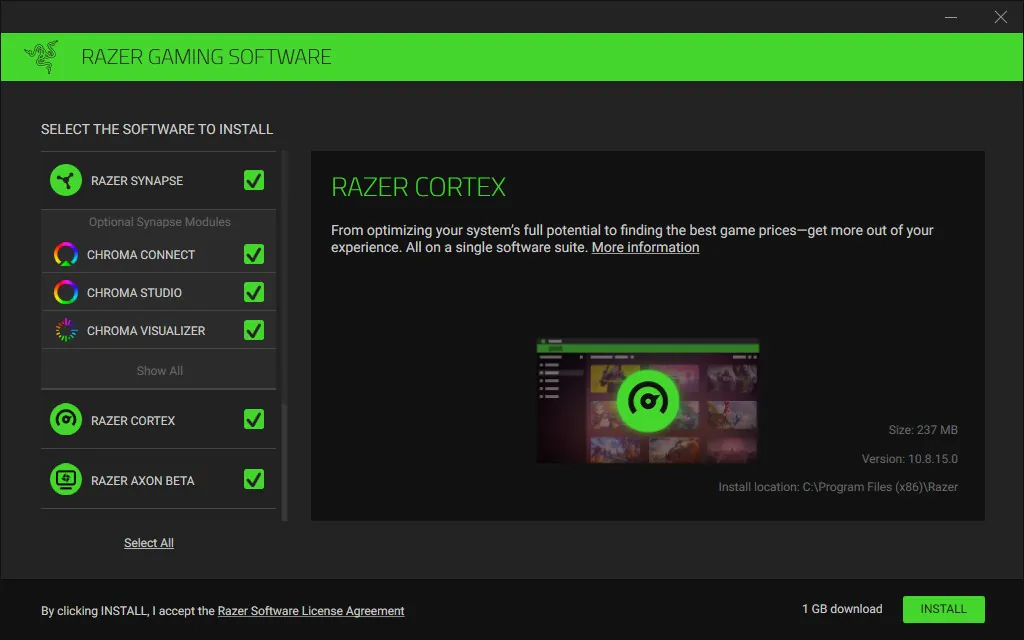
Task: Open the Razer Software License Agreement
Action: point(311,611)
